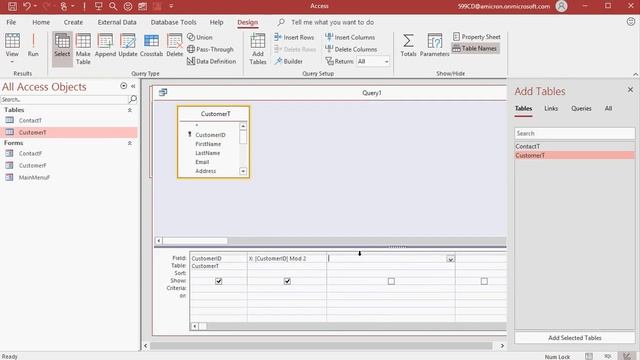Viewport: 640px width, 360px height.
Task: Select the Pass-Through query option
Action: tap(210, 49)
